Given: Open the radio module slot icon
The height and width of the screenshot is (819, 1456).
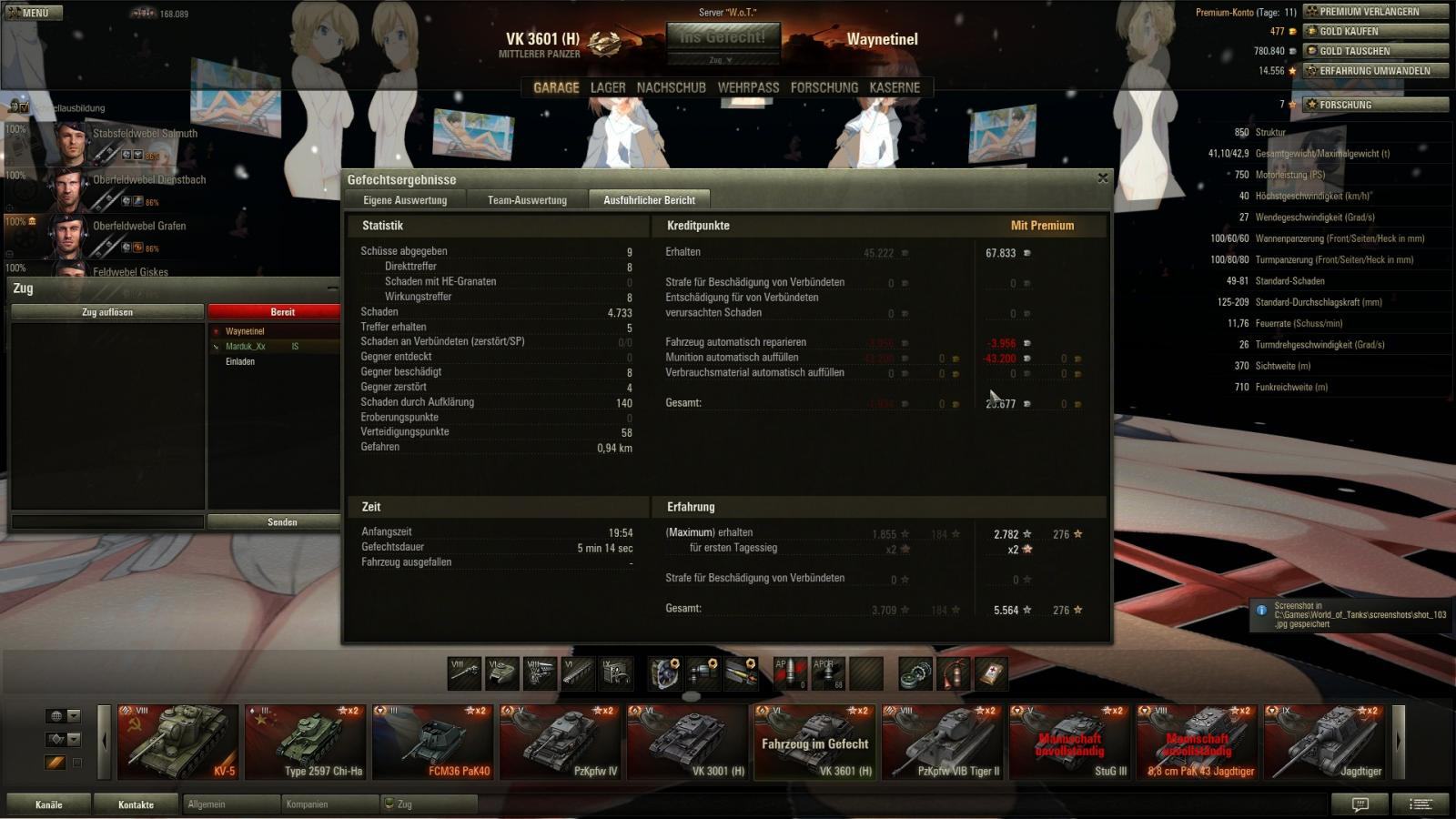Looking at the screenshot, I should coord(615,673).
